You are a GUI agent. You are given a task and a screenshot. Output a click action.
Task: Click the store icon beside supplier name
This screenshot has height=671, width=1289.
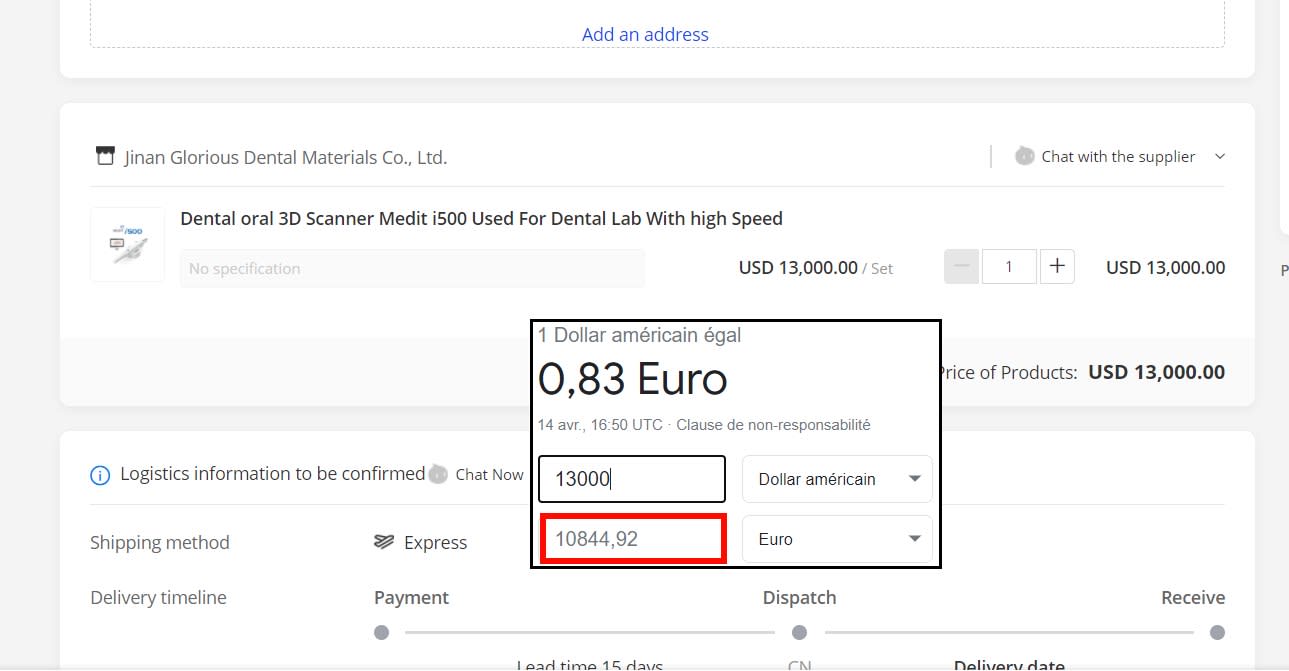(105, 156)
